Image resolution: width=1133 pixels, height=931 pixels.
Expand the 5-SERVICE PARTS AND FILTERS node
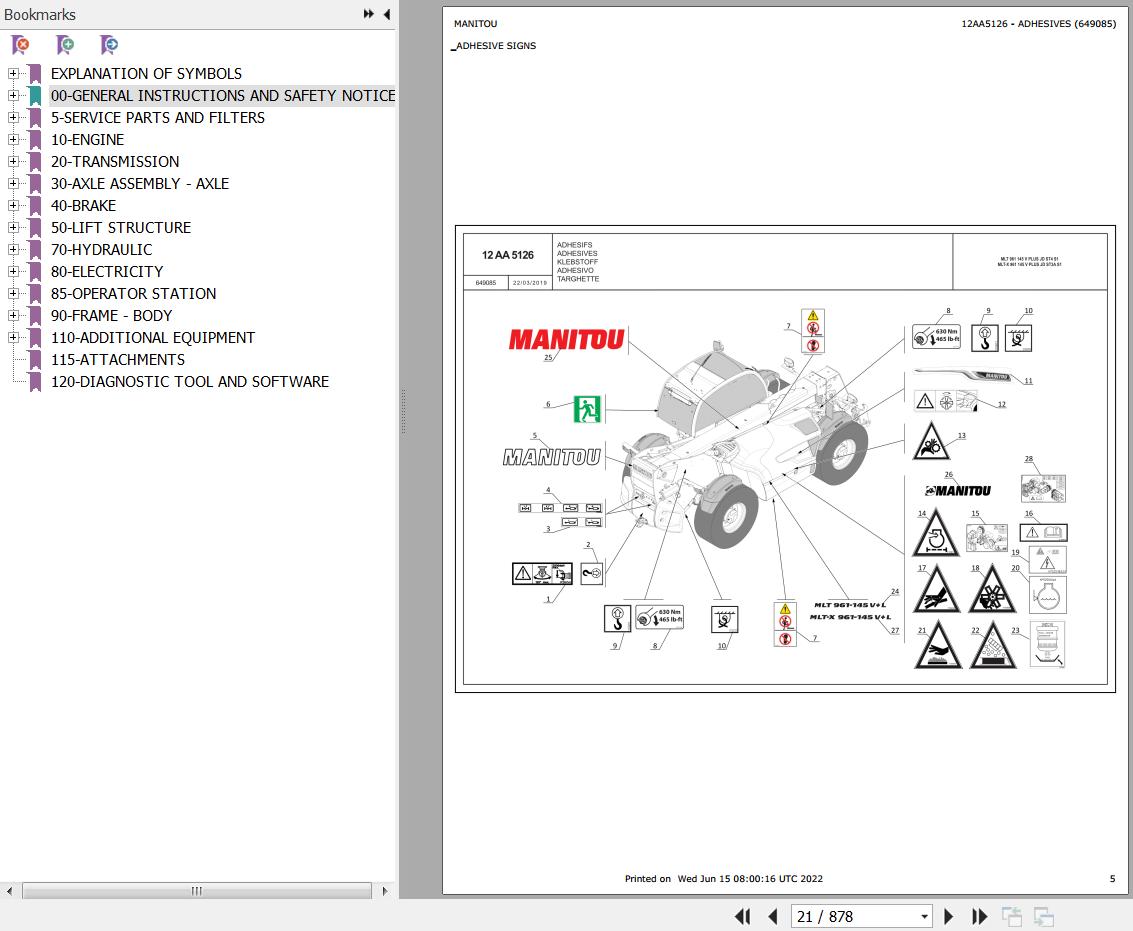(13, 117)
